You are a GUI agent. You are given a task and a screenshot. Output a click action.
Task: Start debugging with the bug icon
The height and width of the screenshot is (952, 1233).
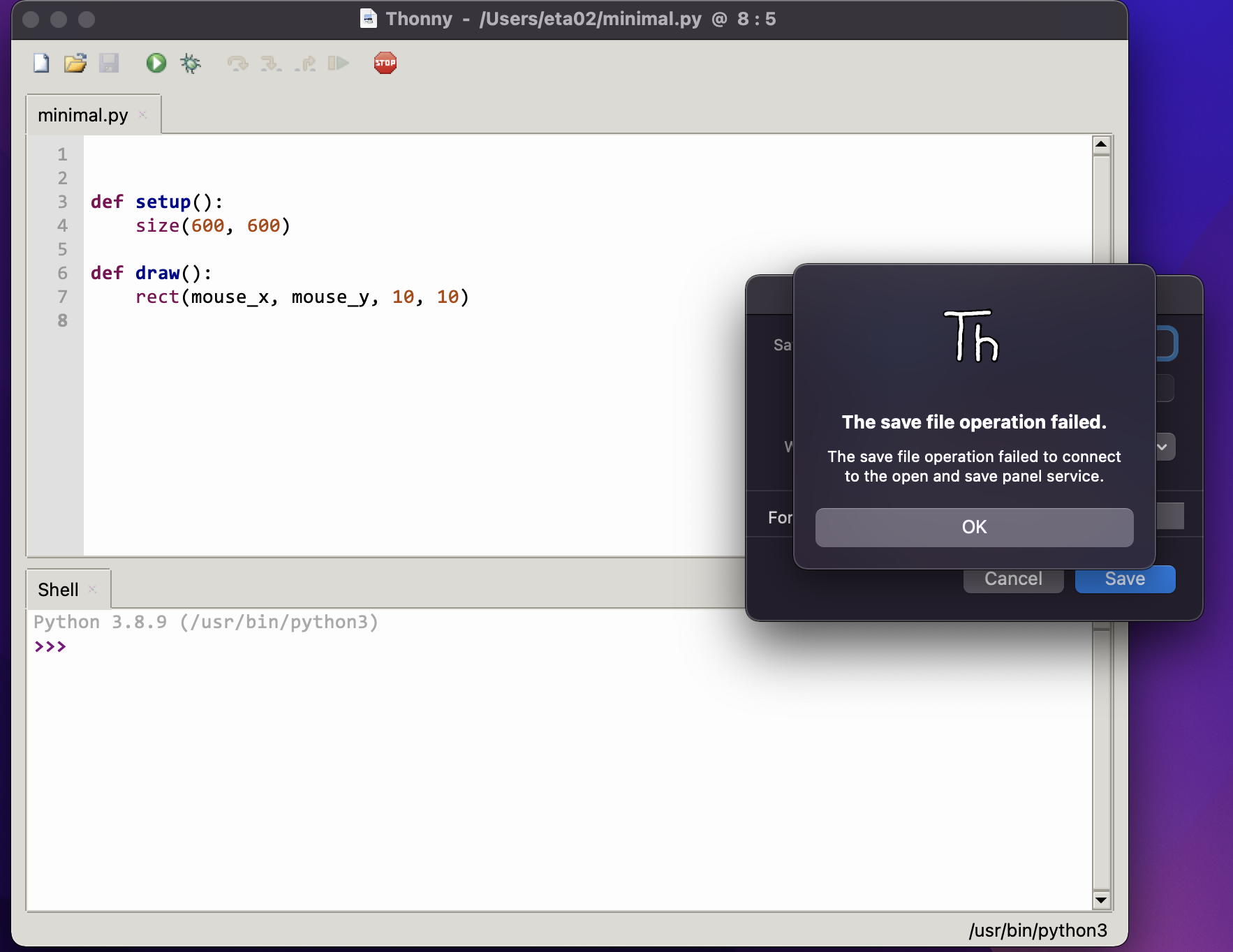point(190,64)
